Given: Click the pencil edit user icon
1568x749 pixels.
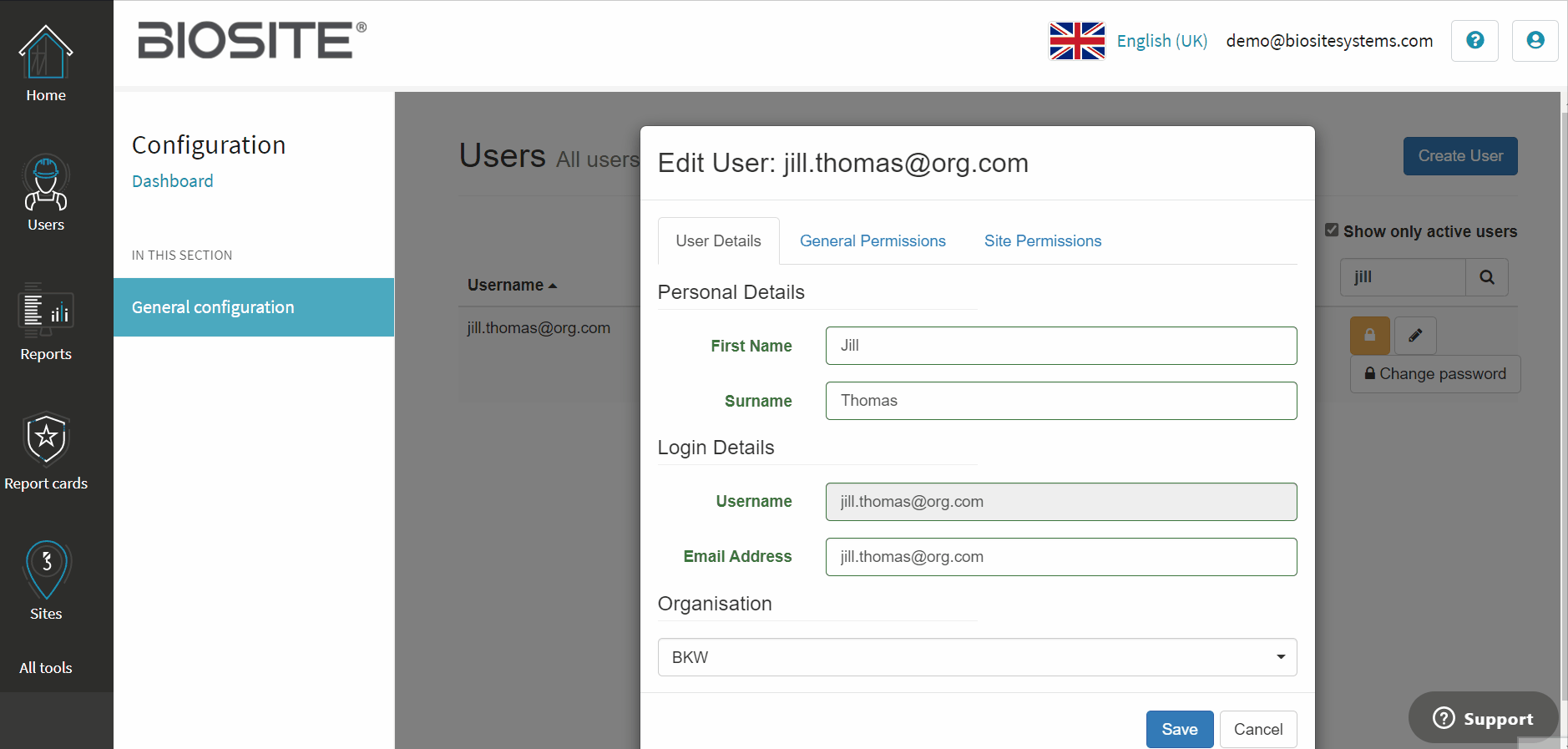Looking at the screenshot, I should pyautogui.click(x=1415, y=336).
